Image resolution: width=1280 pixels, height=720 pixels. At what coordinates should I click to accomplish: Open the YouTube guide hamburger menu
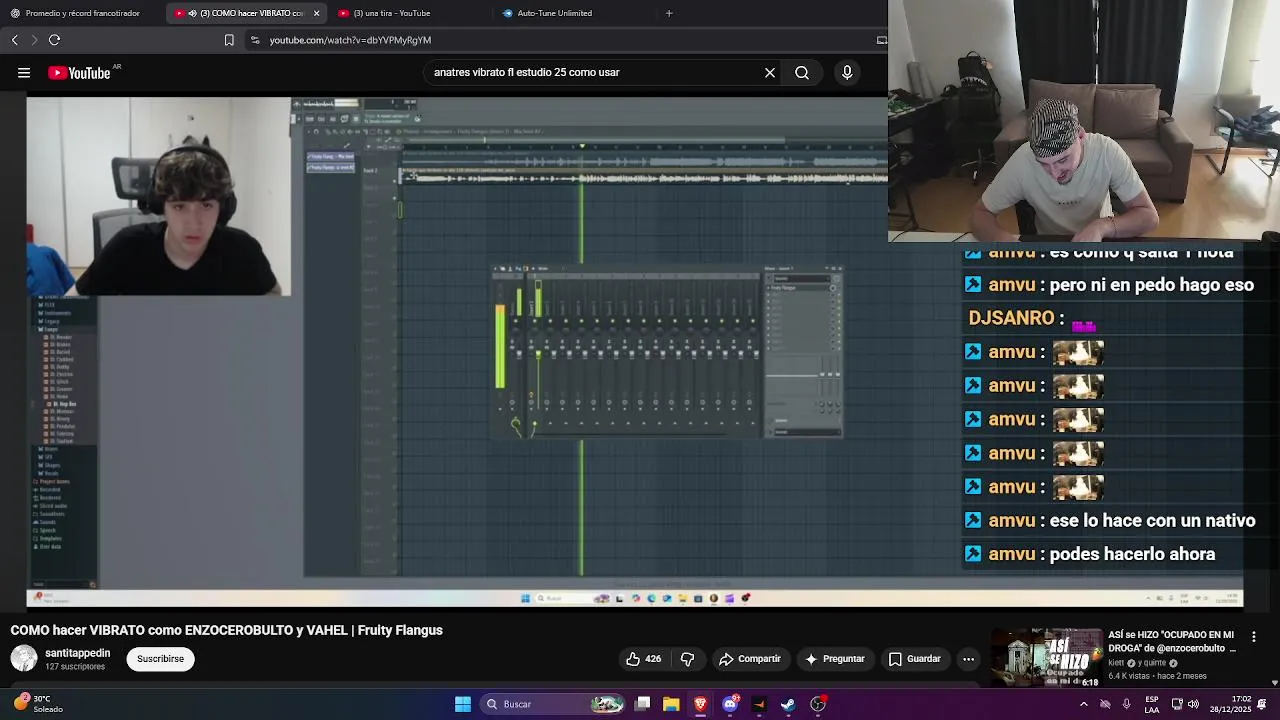point(24,72)
